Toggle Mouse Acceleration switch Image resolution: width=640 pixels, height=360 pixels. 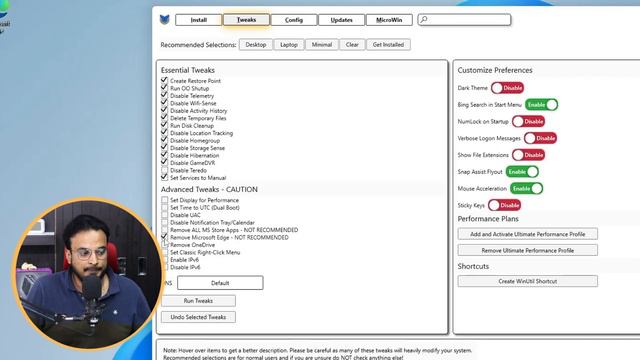click(x=527, y=189)
